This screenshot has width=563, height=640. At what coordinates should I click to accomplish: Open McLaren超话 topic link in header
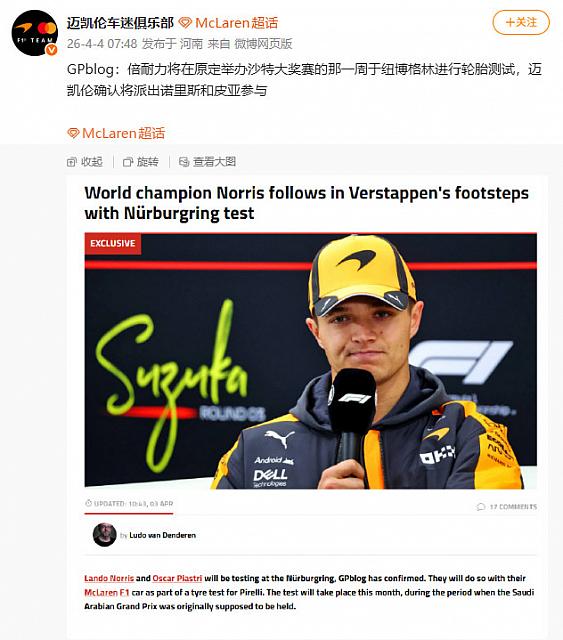[x=236, y=23]
